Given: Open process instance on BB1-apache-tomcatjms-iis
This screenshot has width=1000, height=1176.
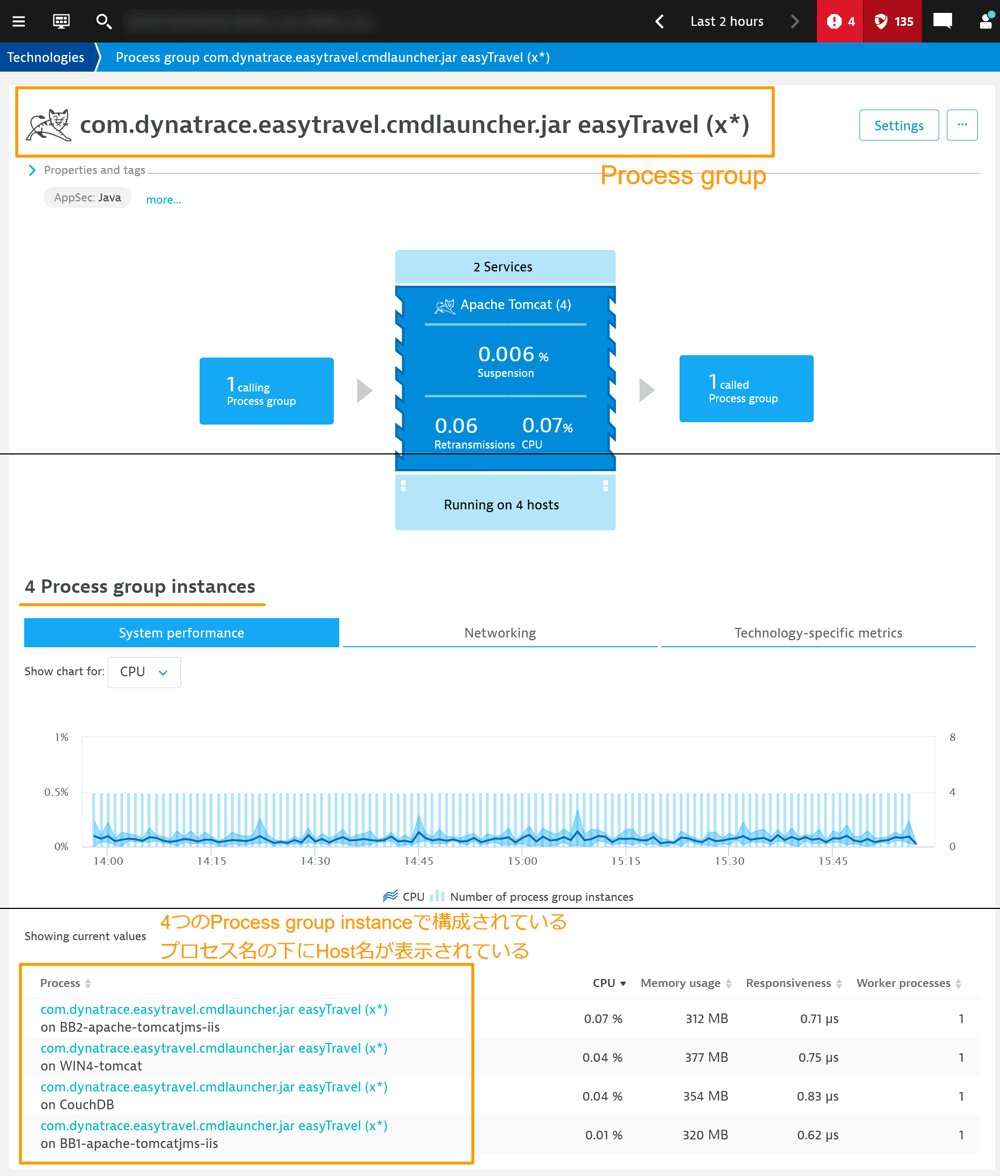Looking at the screenshot, I should point(214,1126).
